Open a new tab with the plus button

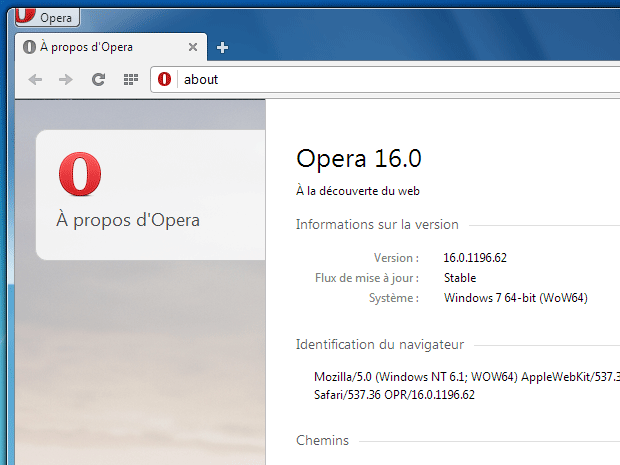click(222, 47)
